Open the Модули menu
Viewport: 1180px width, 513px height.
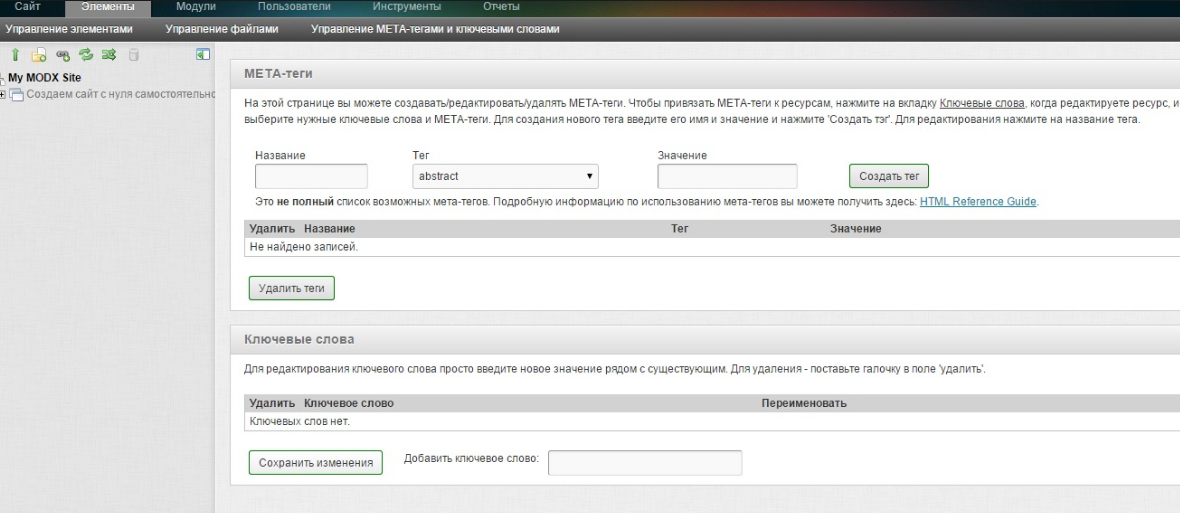(x=196, y=8)
